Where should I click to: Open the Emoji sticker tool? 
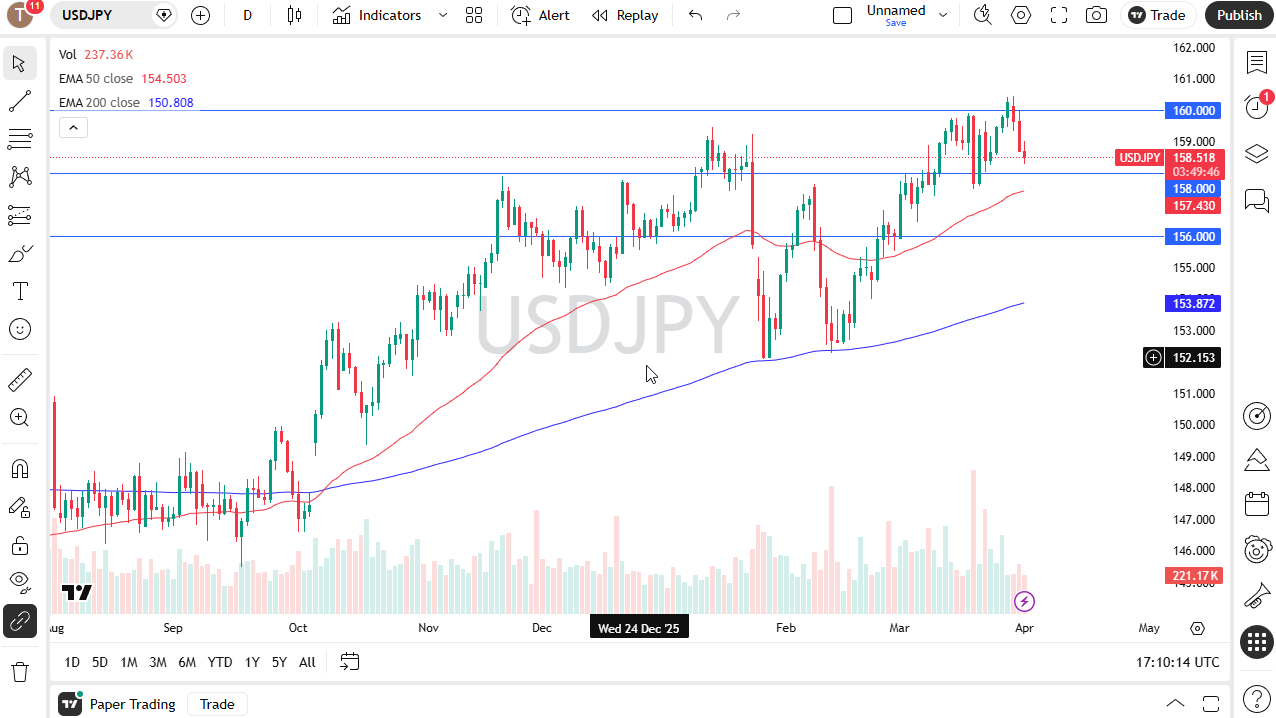20,329
